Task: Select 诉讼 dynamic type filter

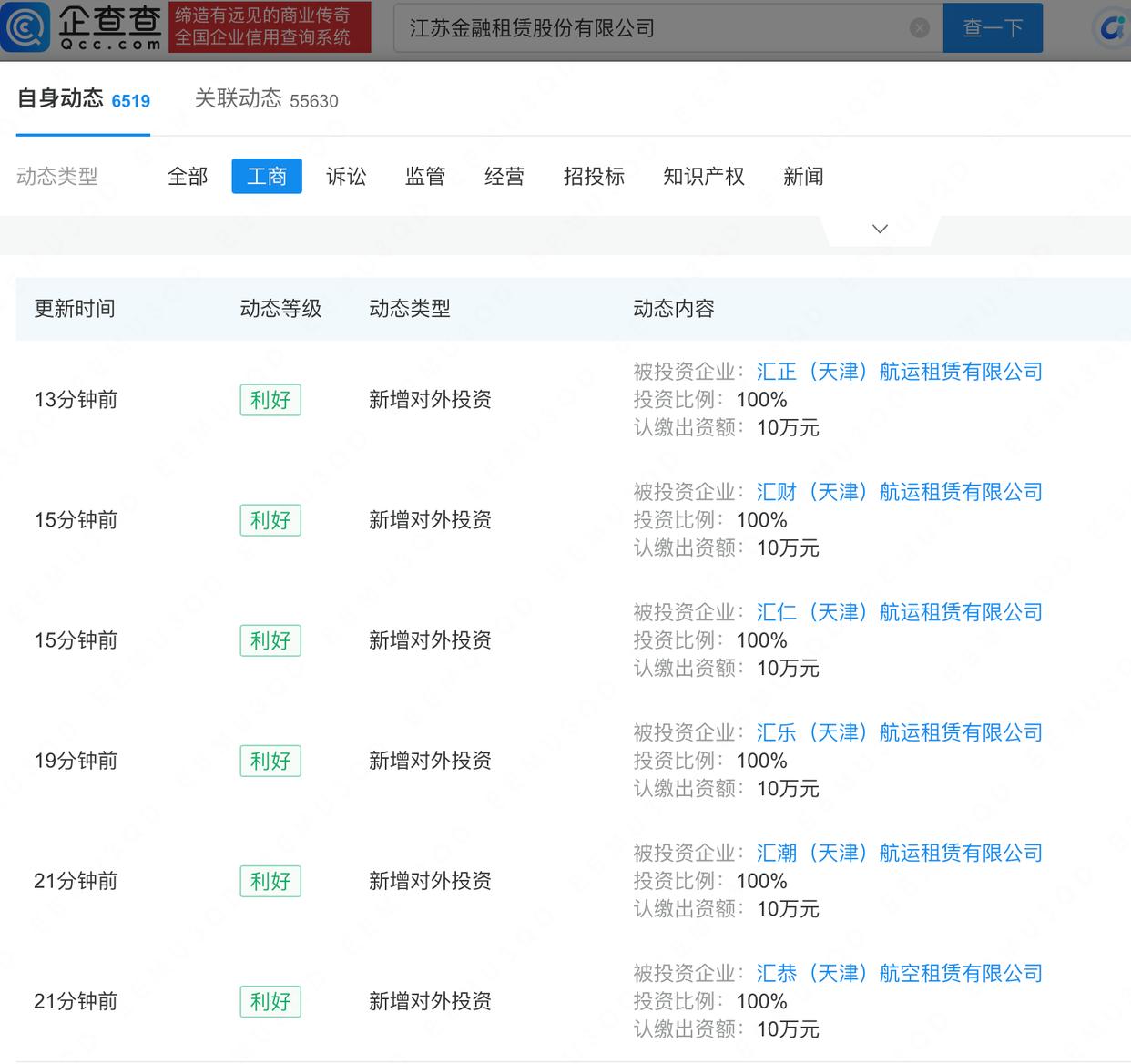Action: pos(346,176)
